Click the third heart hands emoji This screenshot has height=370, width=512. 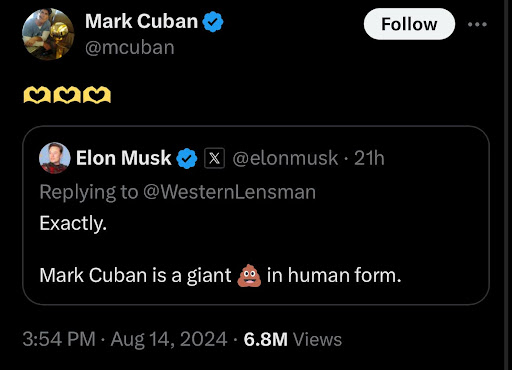coord(97,95)
